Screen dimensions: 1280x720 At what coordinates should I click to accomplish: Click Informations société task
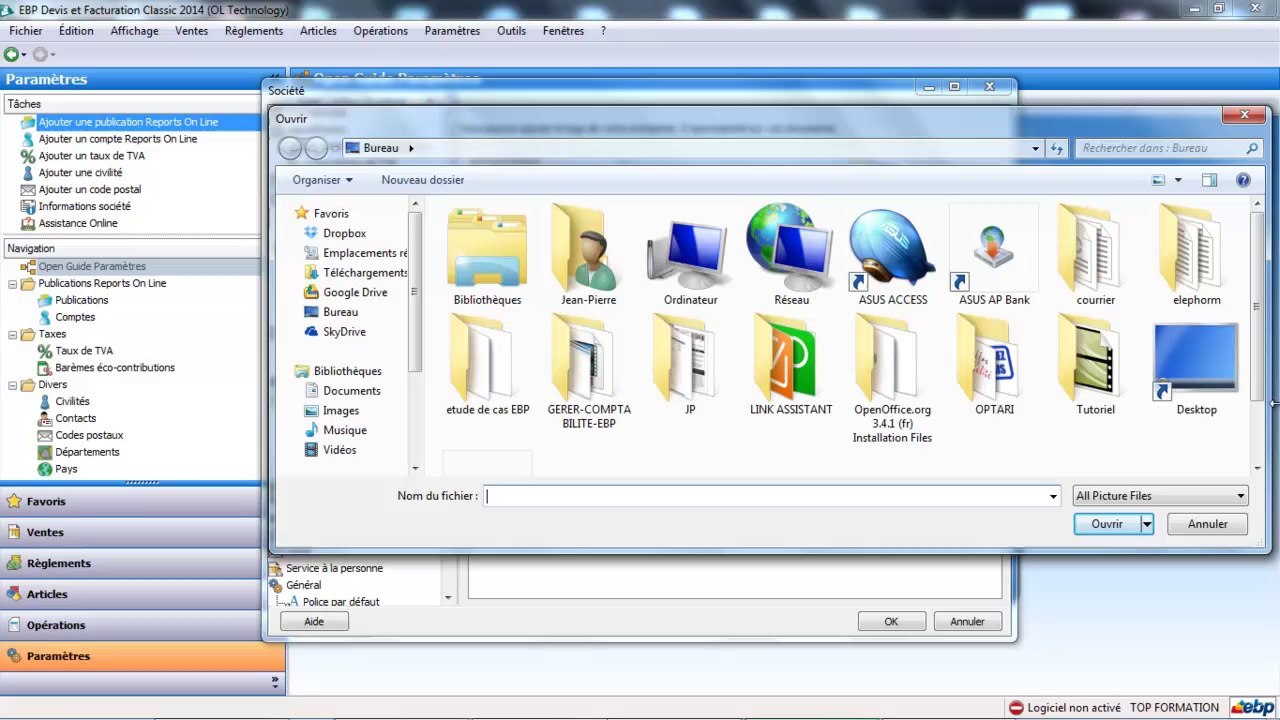pyautogui.click(x=84, y=207)
